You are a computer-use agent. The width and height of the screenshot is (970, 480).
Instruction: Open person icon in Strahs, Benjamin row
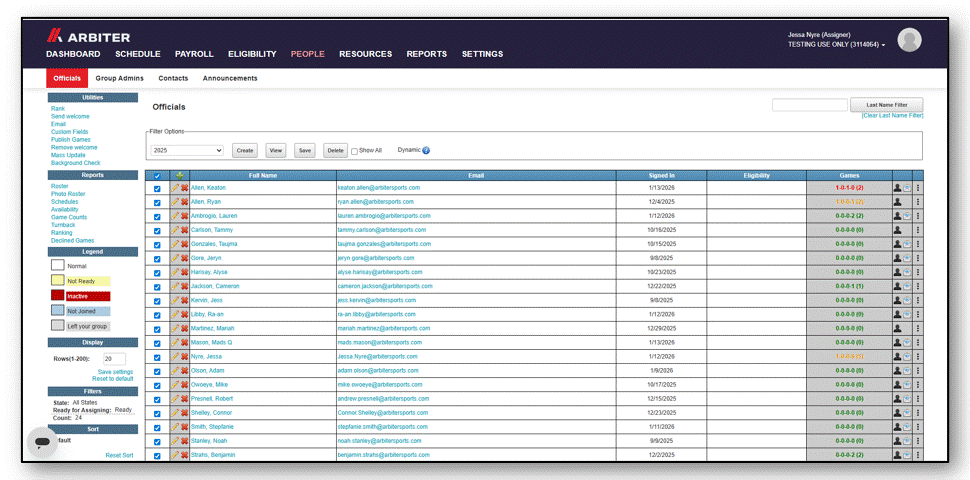(x=897, y=455)
